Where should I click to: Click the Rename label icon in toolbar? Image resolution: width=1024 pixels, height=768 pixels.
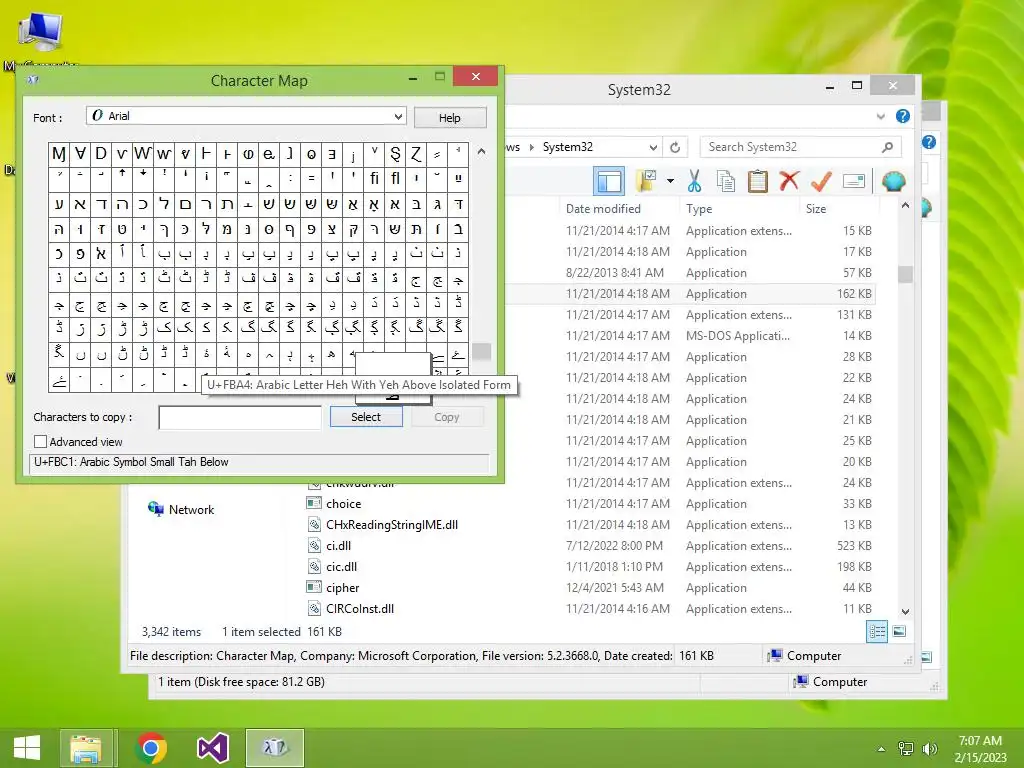pyautogui.click(x=854, y=181)
